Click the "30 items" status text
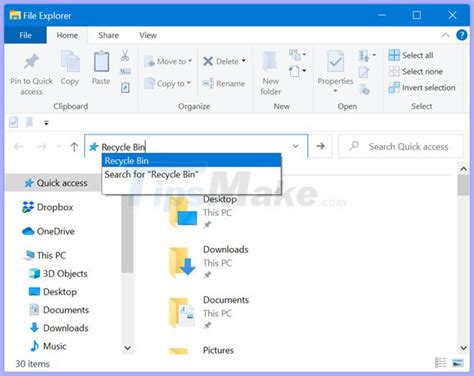This screenshot has height=376, width=474. pos(32,364)
